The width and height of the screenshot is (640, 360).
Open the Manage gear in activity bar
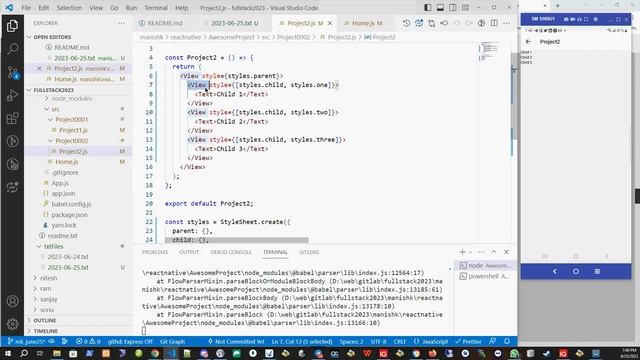click(12, 324)
